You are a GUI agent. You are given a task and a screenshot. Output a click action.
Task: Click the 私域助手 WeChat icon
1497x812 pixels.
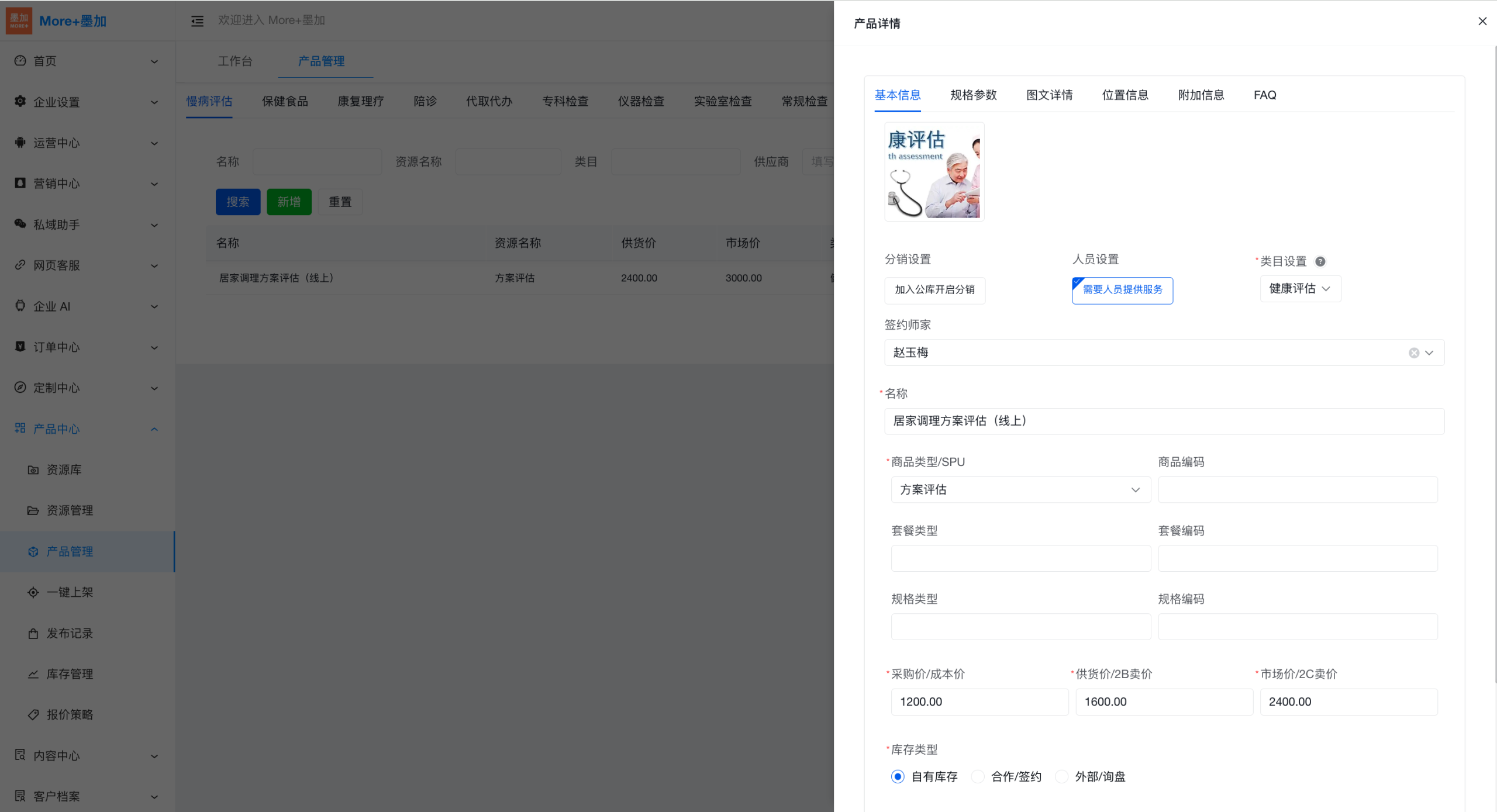[x=20, y=224]
